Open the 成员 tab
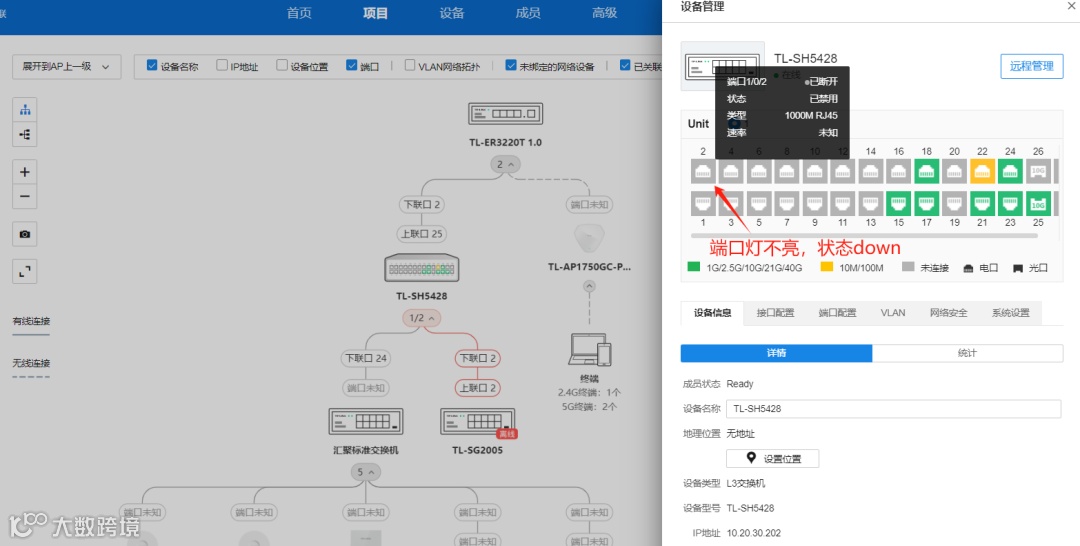 coord(528,13)
